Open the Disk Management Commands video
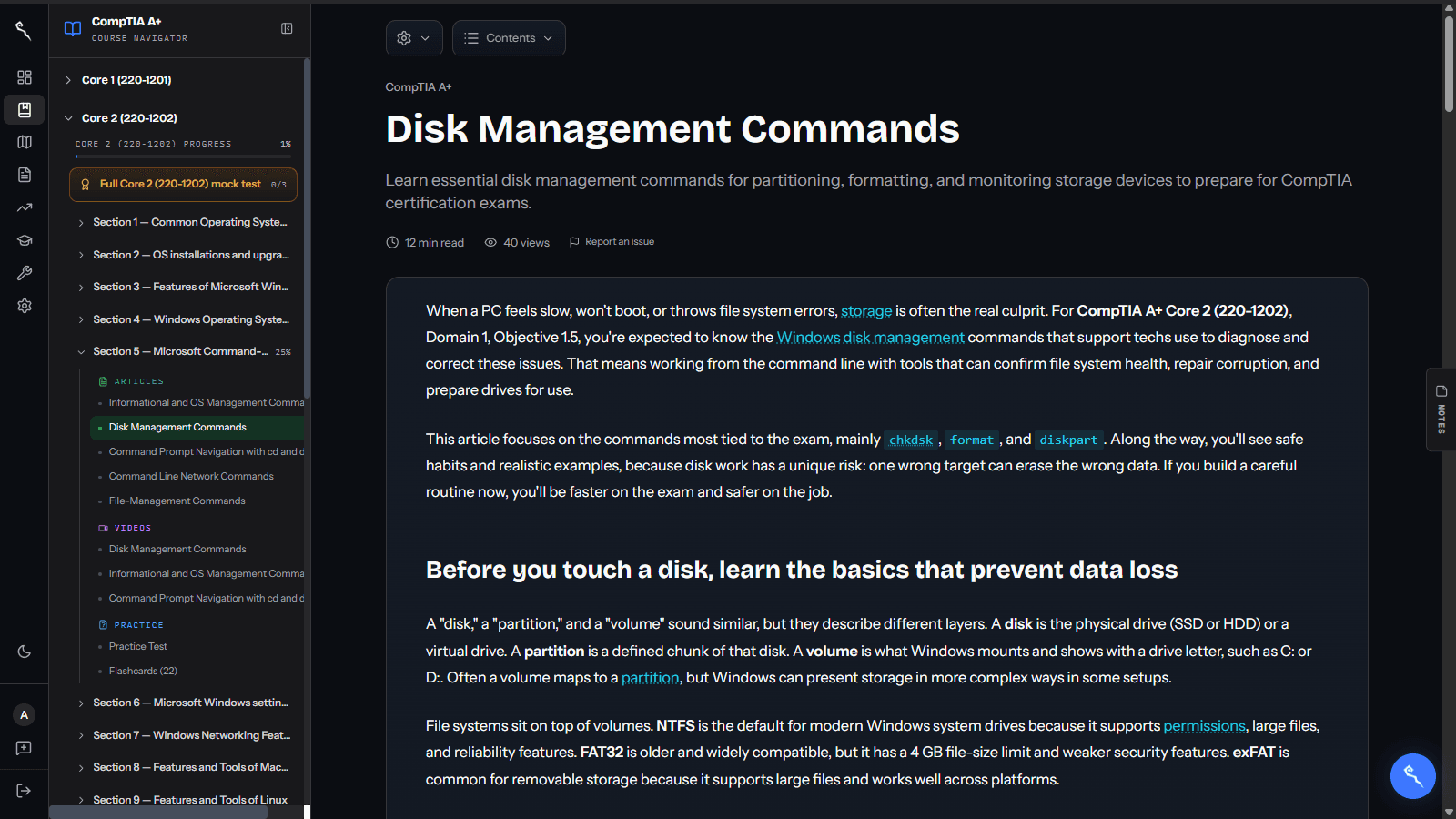Image resolution: width=1456 pixels, height=819 pixels. pos(177,549)
